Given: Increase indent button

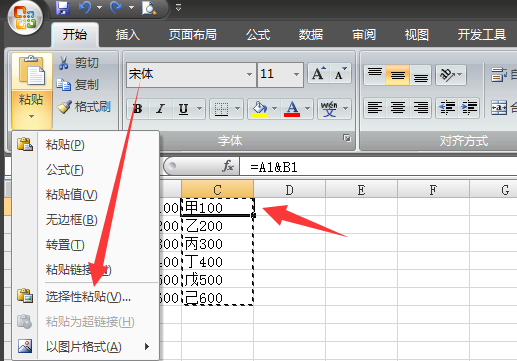Looking at the screenshot, I should point(469,108).
